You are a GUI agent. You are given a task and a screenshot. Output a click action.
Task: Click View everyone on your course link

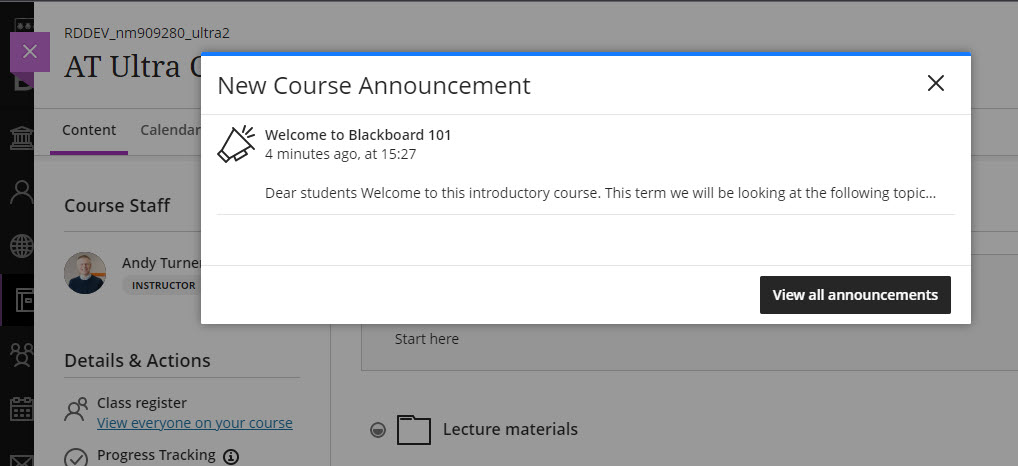click(x=195, y=423)
